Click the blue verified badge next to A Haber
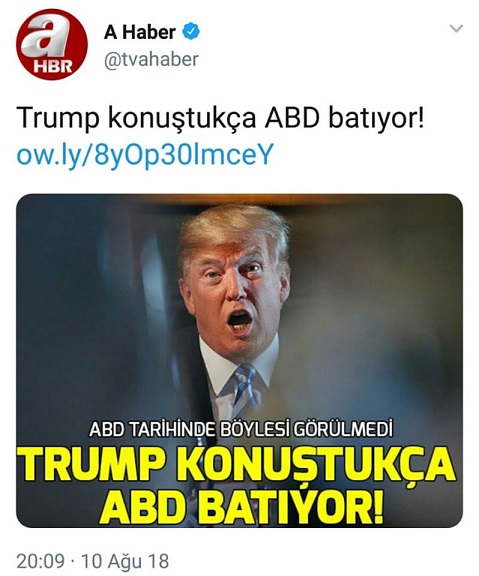 [x=191, y=32]
